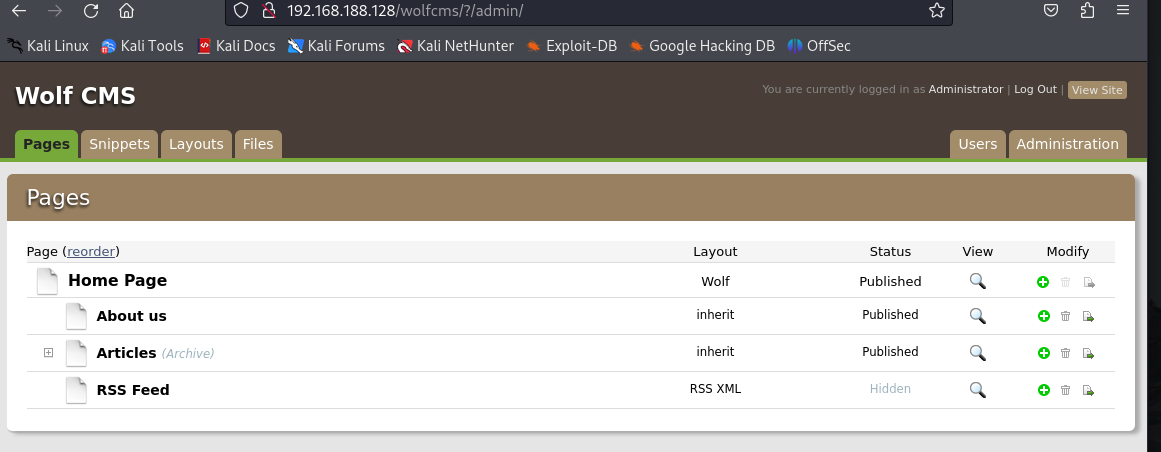
Task: Click the Modify column header
Action: click(x=1068, y=252)
